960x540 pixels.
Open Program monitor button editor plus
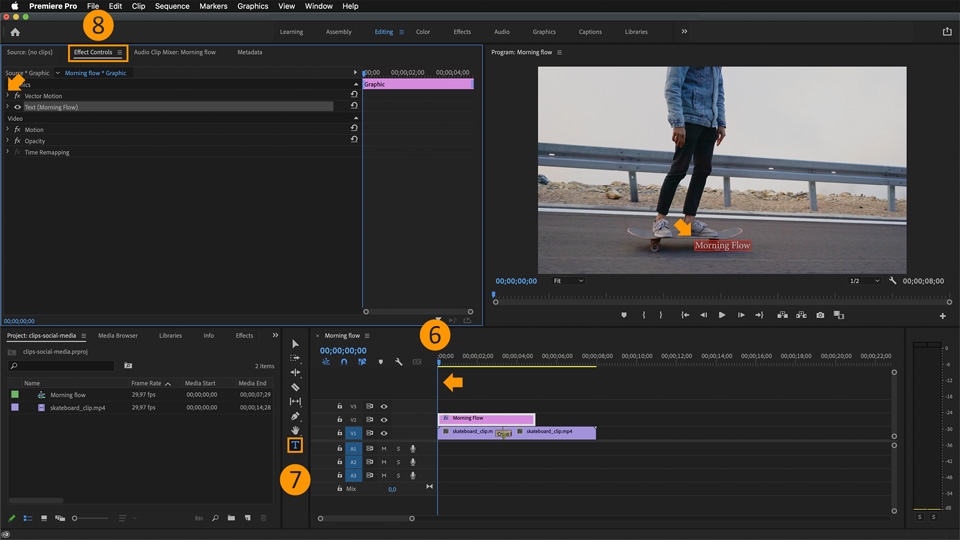(942, 316)
